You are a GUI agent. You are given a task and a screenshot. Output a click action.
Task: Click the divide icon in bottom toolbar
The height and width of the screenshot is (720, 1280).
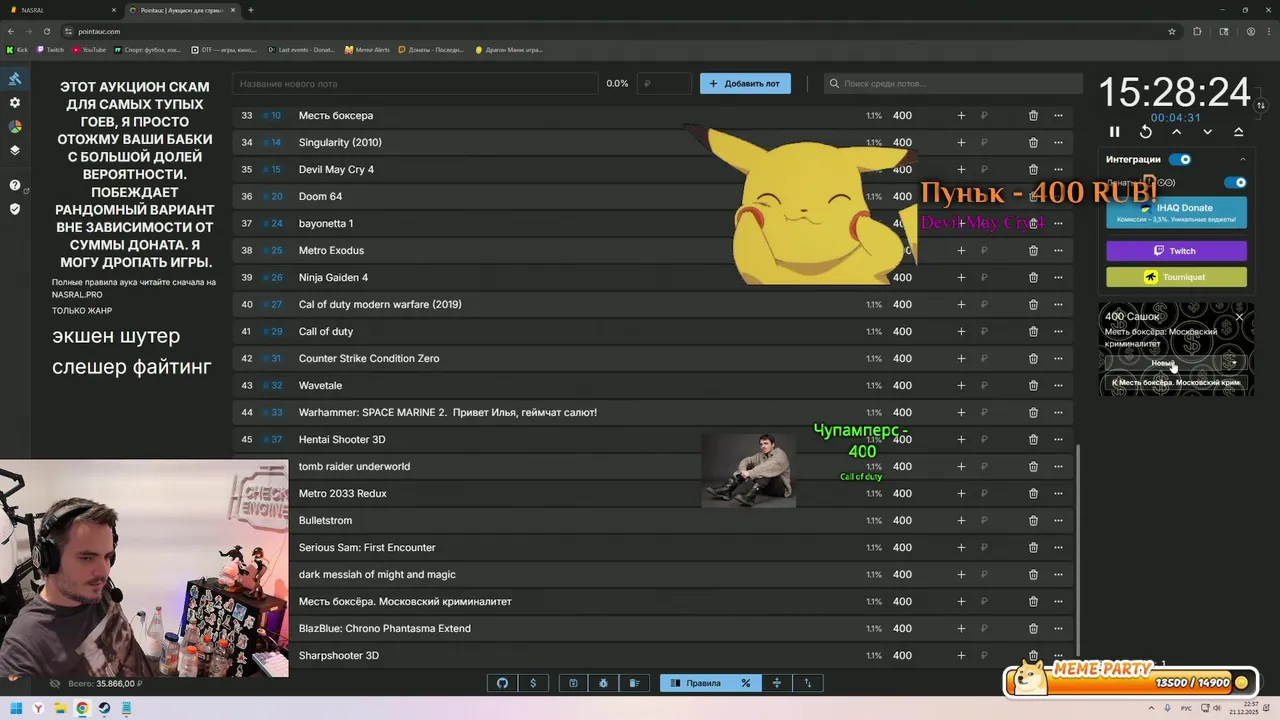[776, 683]
